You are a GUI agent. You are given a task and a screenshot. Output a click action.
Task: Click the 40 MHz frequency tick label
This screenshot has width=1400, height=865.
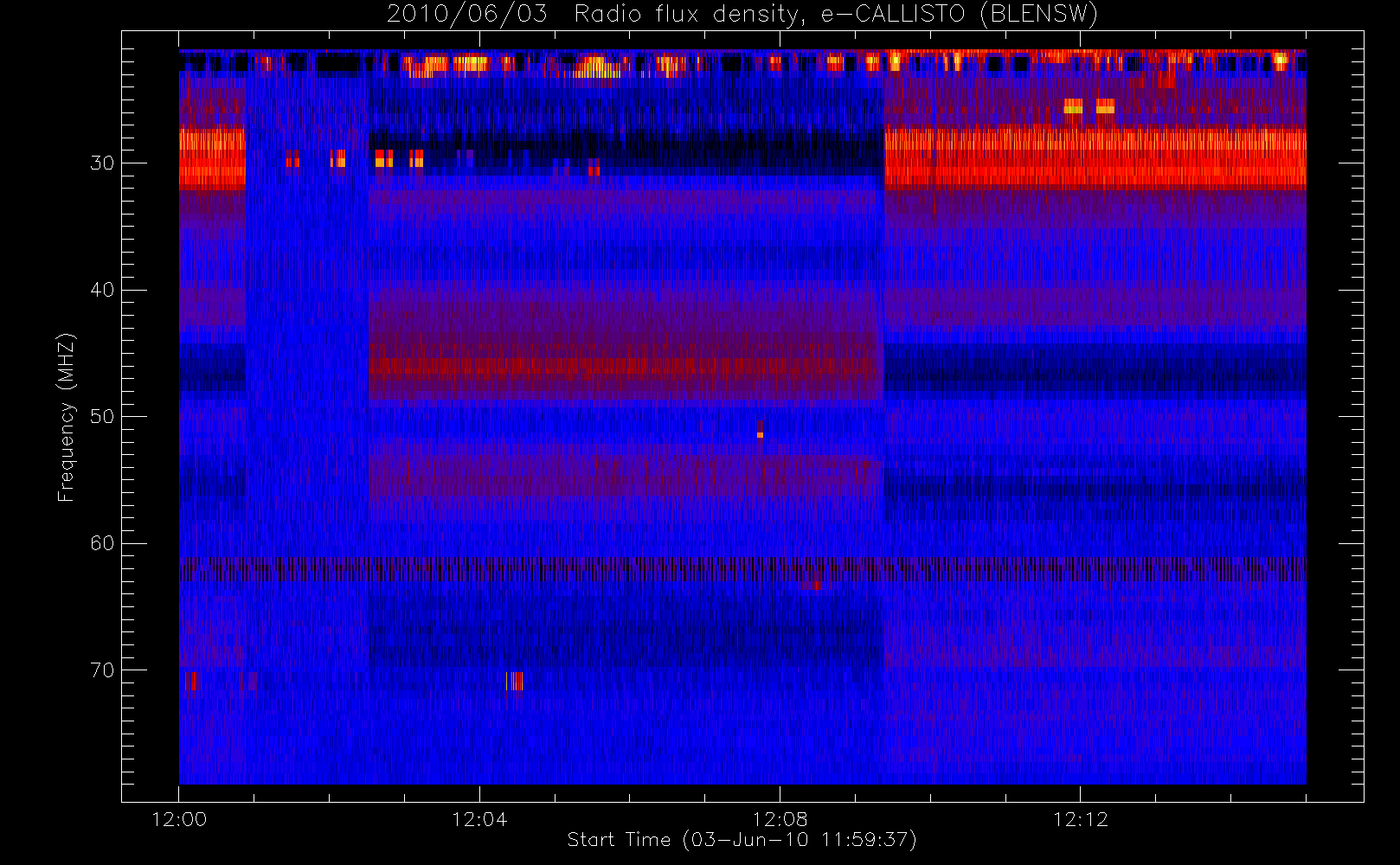click(x=102, y=290)
